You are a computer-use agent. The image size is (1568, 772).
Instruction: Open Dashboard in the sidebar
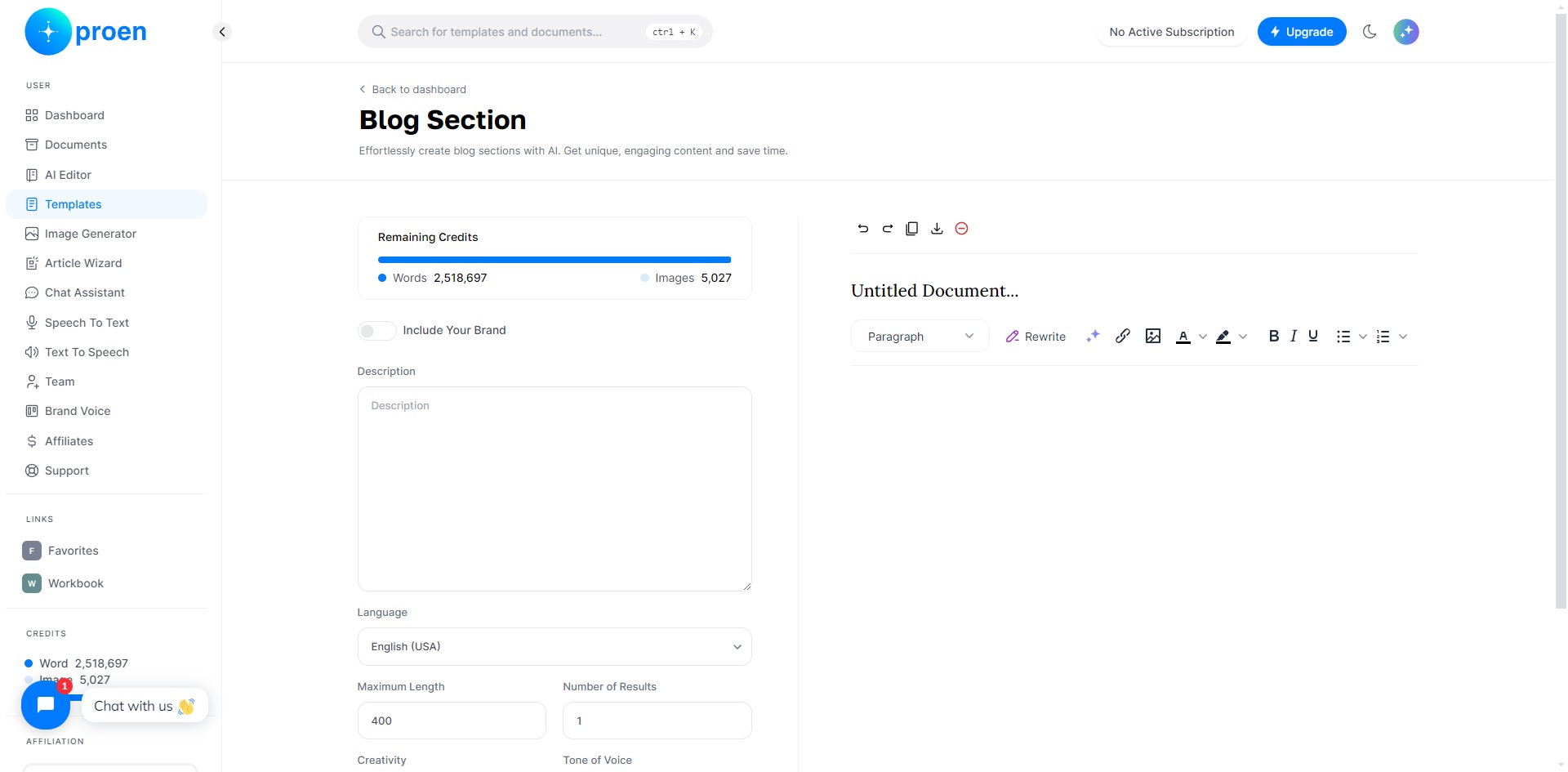[x=106, y=115]
